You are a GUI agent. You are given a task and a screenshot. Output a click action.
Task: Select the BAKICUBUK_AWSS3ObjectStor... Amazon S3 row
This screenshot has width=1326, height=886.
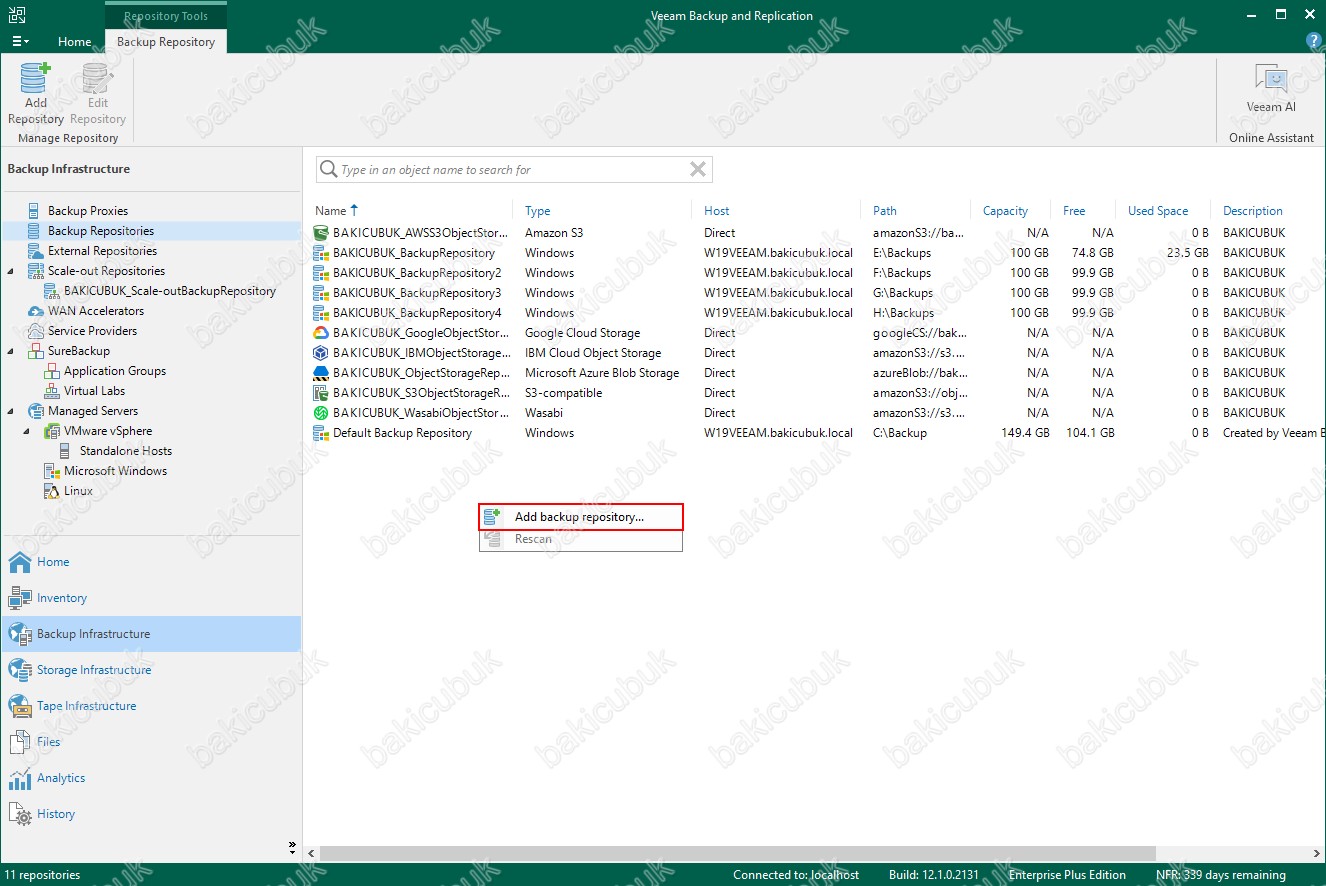[x=818, y=233]
